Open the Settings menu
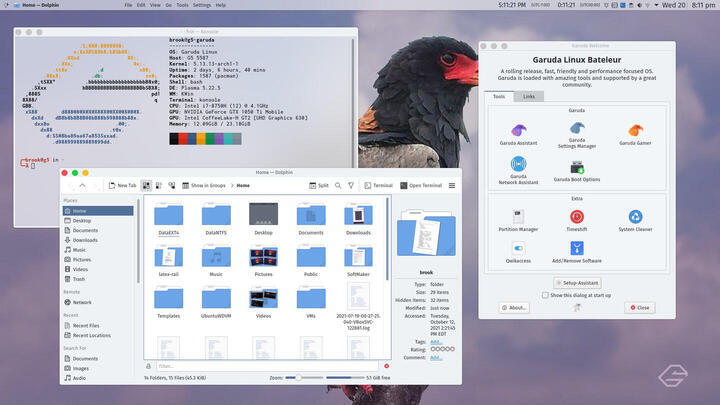Viewport: 720px width, 405px height. 202,5
